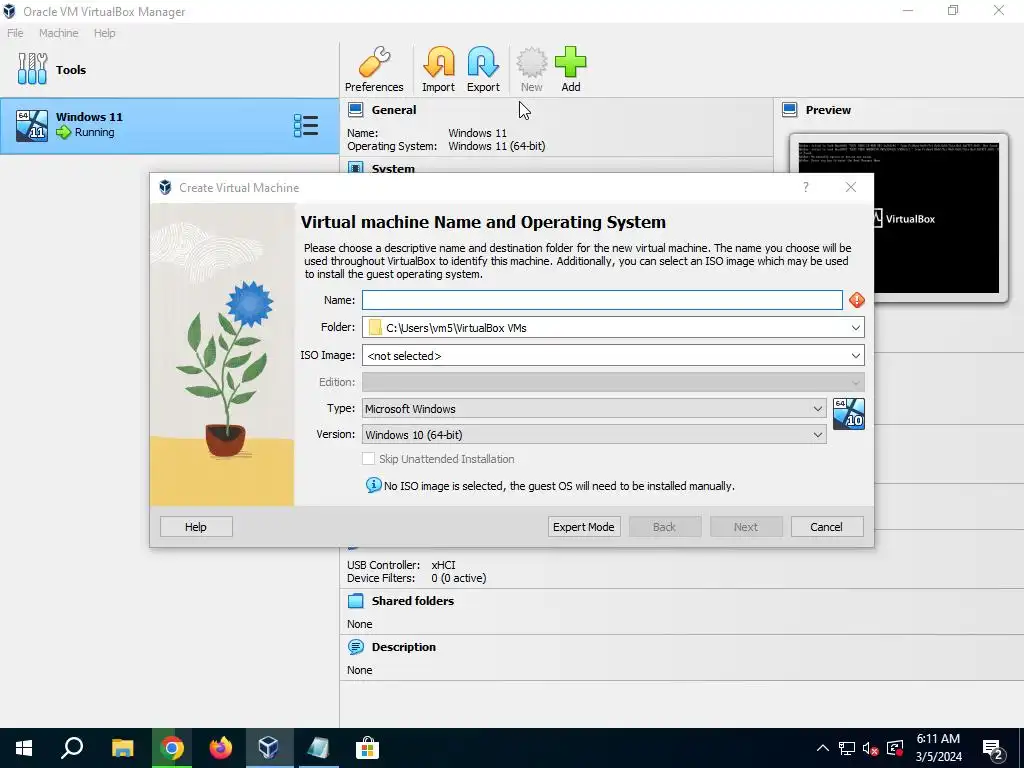1024x768 pixels.
Task: Click the New machine toolbar icon
Action: point(532,70)
